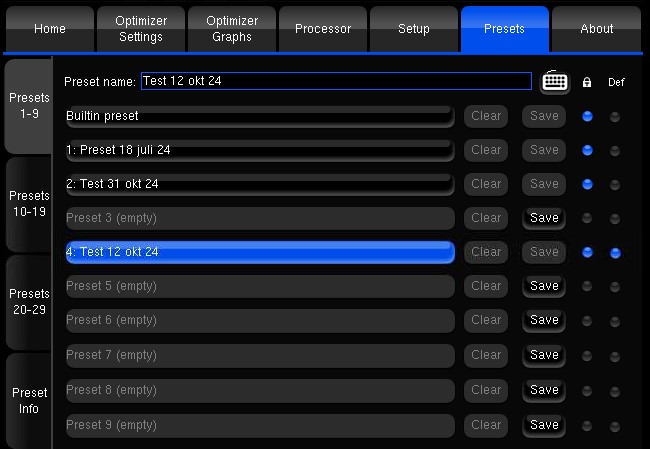650x449 pixels.
Task: Show Presets 20-29 side tab
Action: click(x=29, y=302)
